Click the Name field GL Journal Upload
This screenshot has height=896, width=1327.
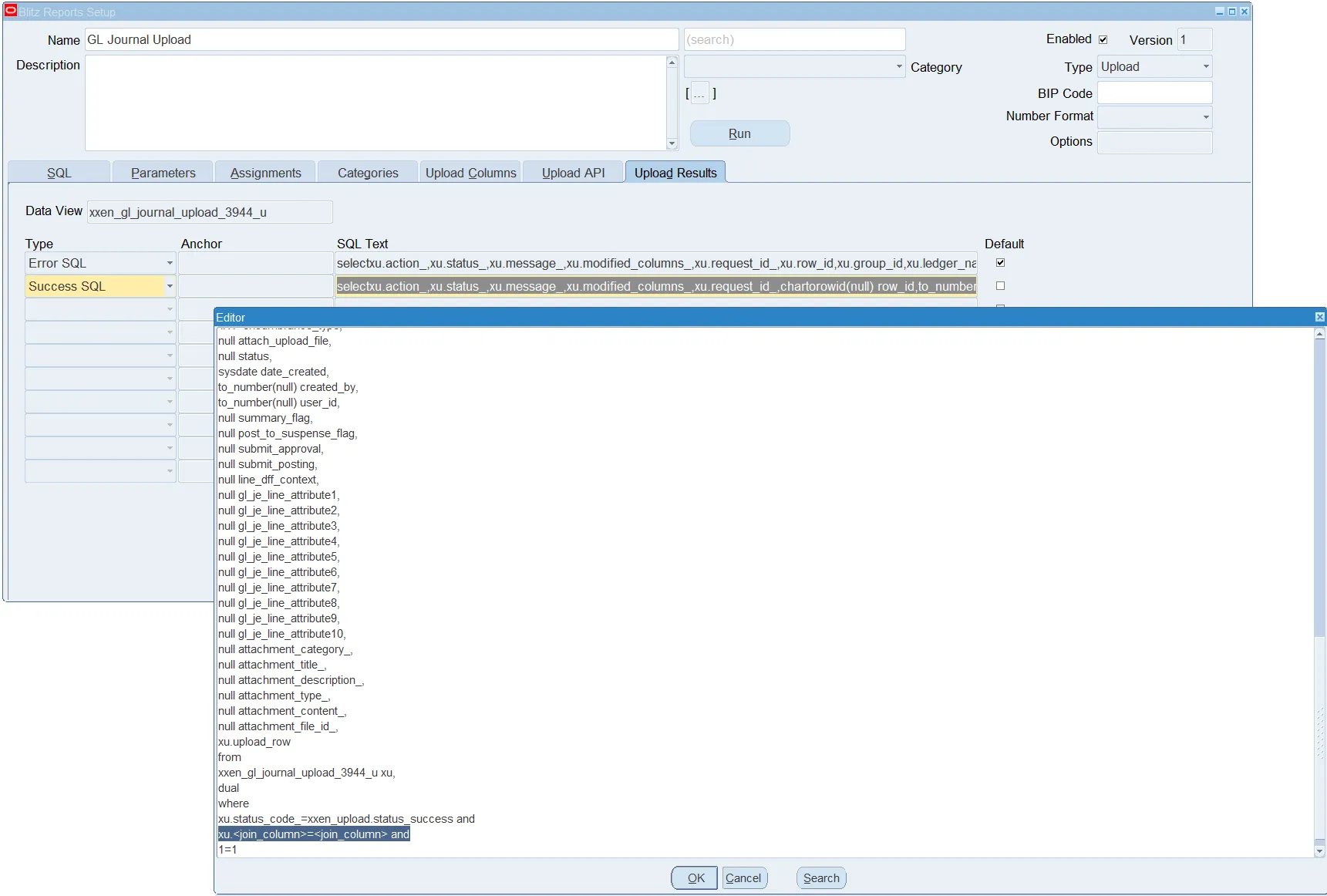[382, 39]
